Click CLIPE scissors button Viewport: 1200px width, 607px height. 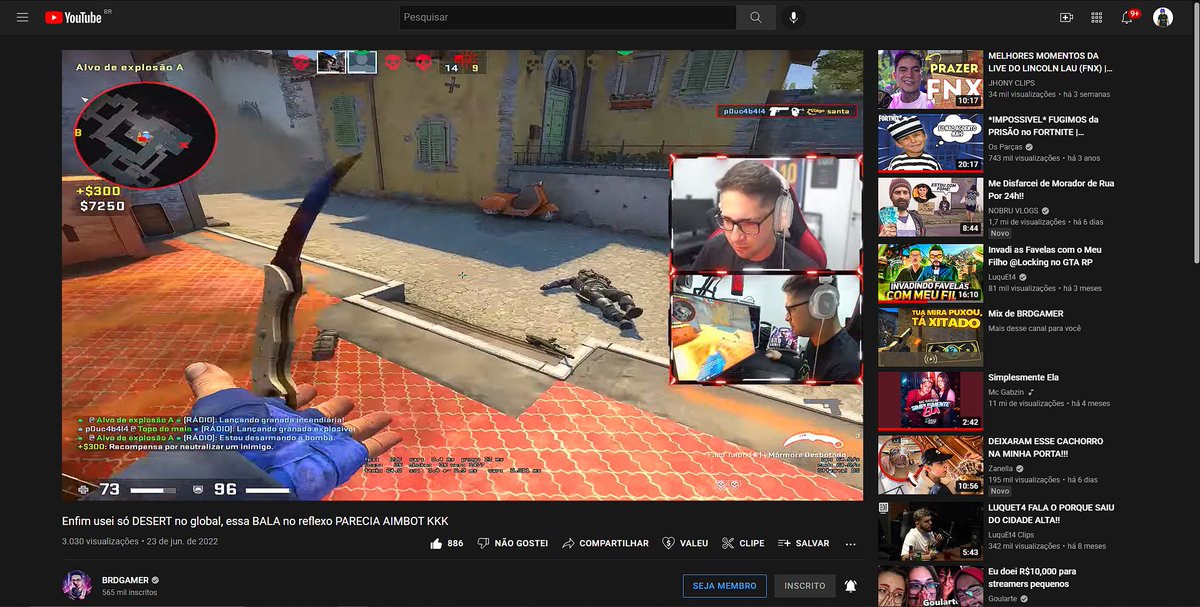pos(743,543)
